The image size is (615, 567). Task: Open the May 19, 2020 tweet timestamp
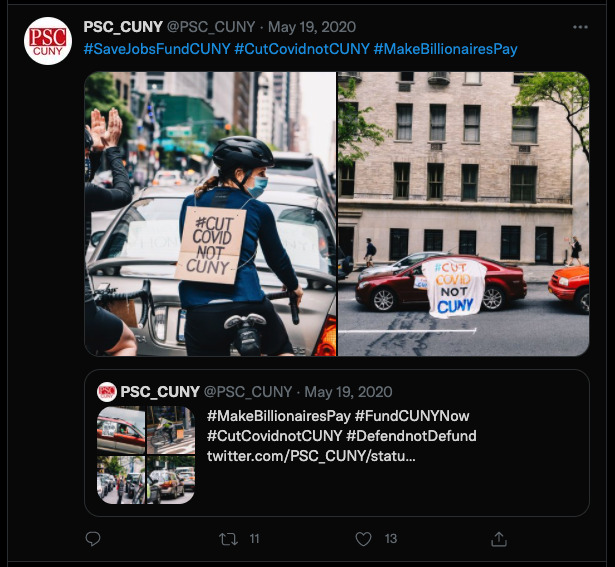pos(312,27)
